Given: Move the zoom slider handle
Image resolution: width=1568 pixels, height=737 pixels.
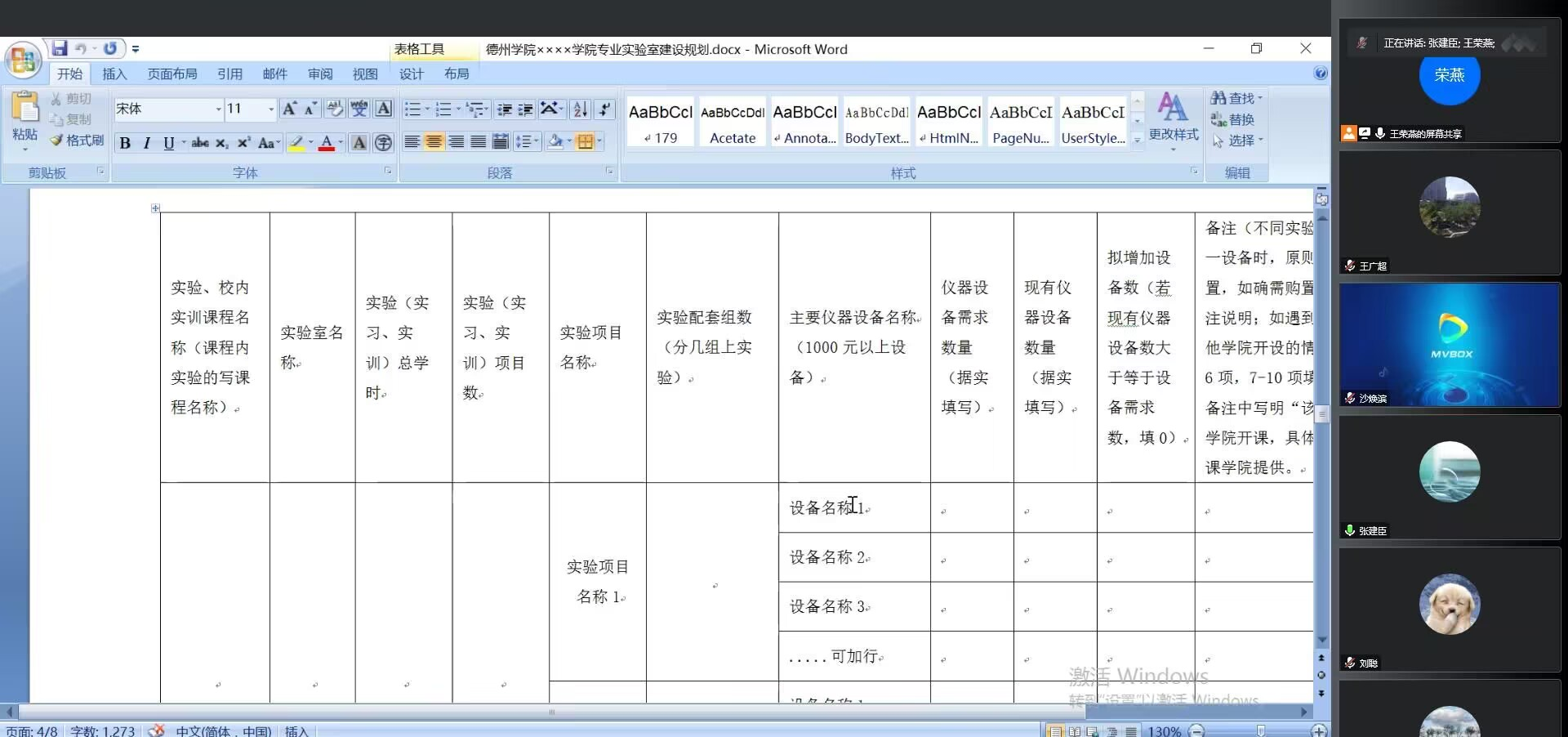Looking at the screenshot, I should [x=1261, y=730].
